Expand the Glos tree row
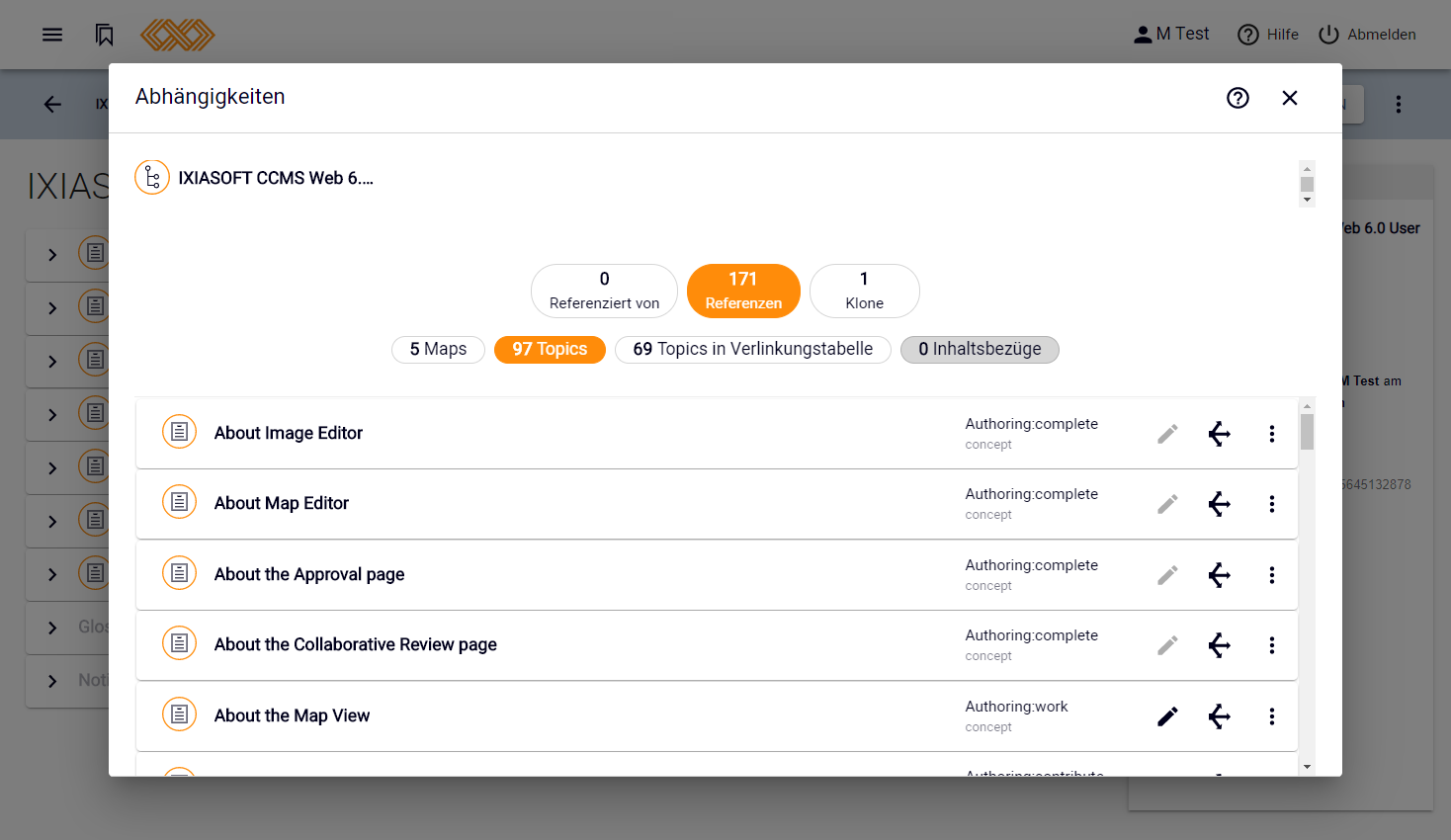The image size is (1451, 840). point(52,627)
